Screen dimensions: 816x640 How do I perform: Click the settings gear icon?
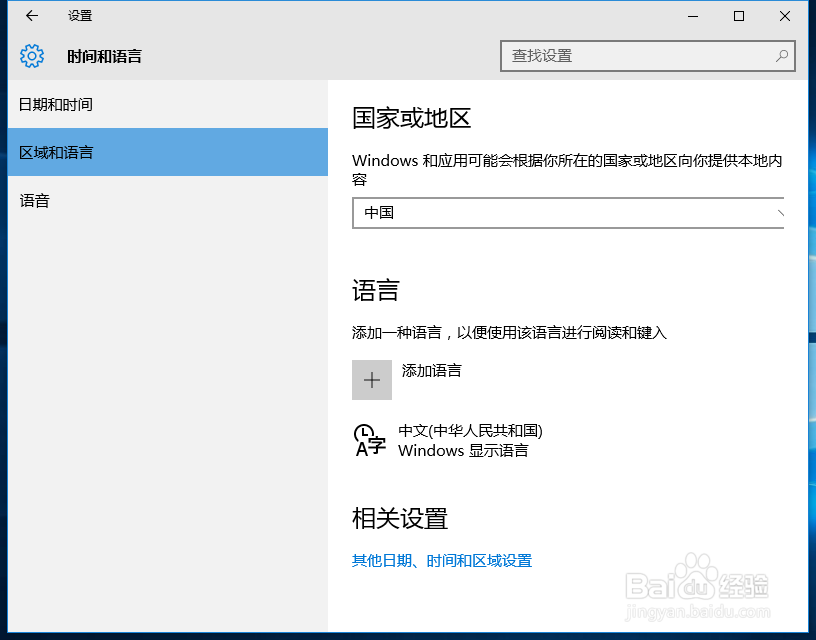[32, 56]
